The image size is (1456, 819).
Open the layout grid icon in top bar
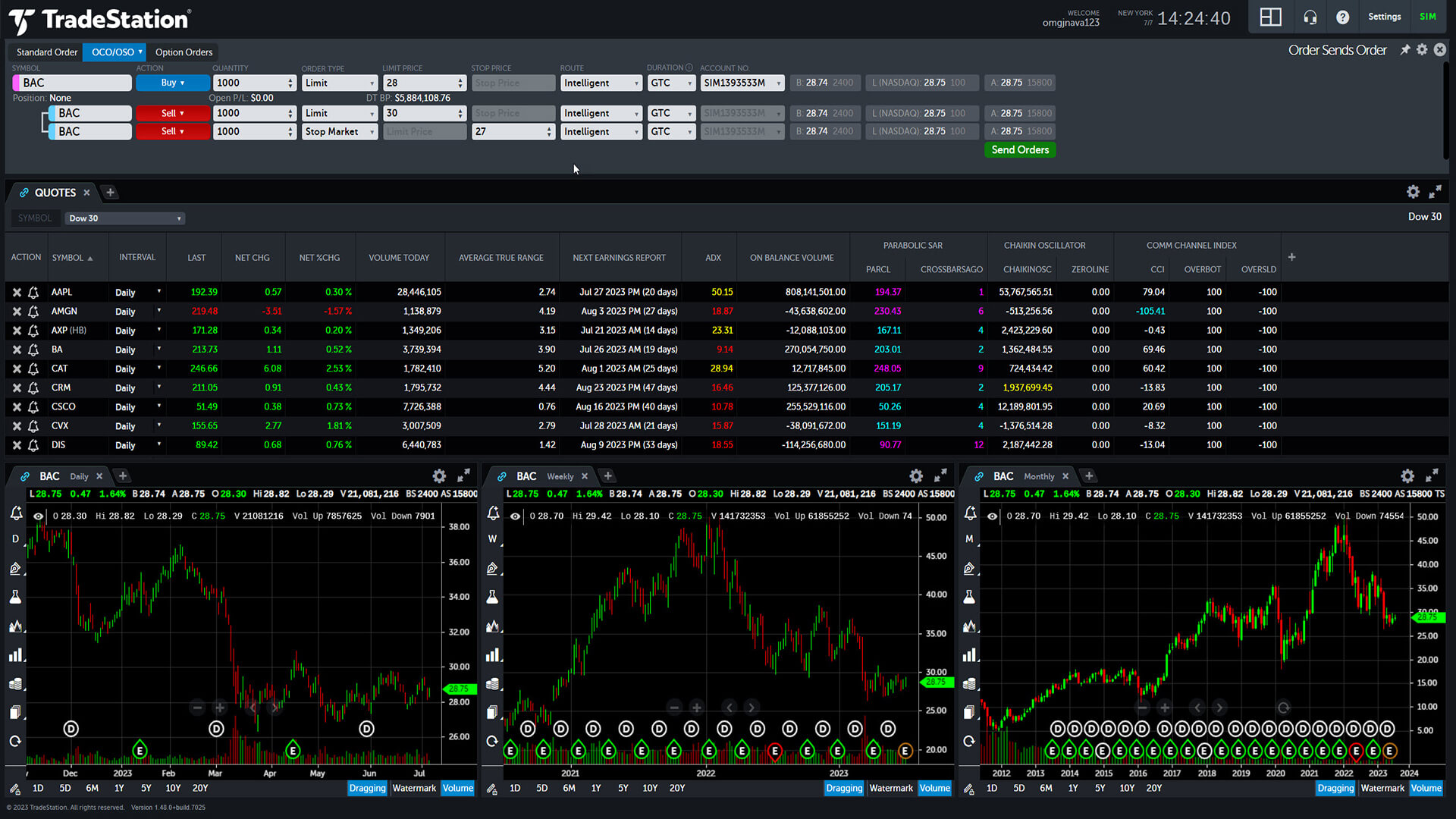click(1270, 17)
